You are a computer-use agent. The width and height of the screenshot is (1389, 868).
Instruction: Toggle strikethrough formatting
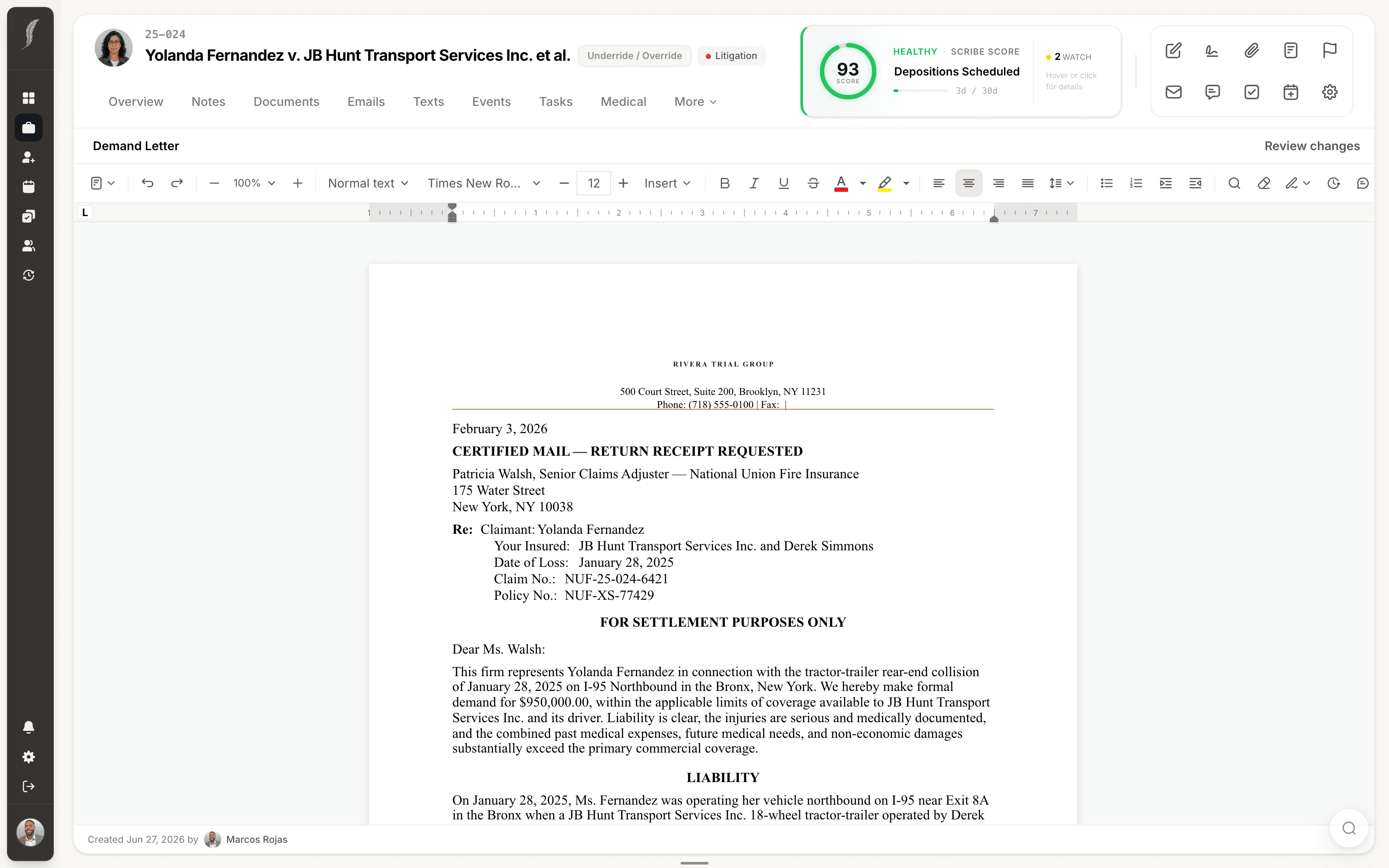[813, 183]
